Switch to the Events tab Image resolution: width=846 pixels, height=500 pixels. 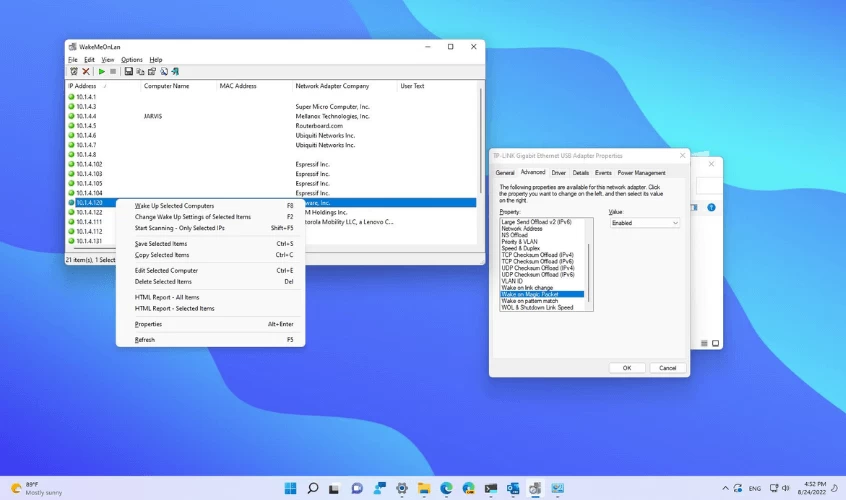point(603,173)
